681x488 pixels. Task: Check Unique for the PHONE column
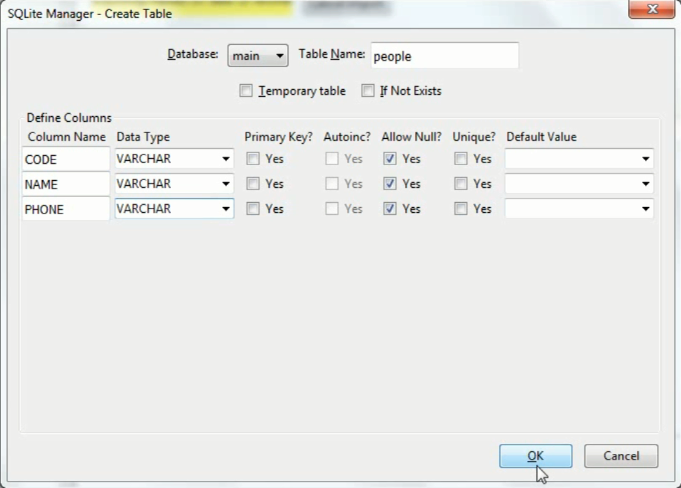(460, 209)
